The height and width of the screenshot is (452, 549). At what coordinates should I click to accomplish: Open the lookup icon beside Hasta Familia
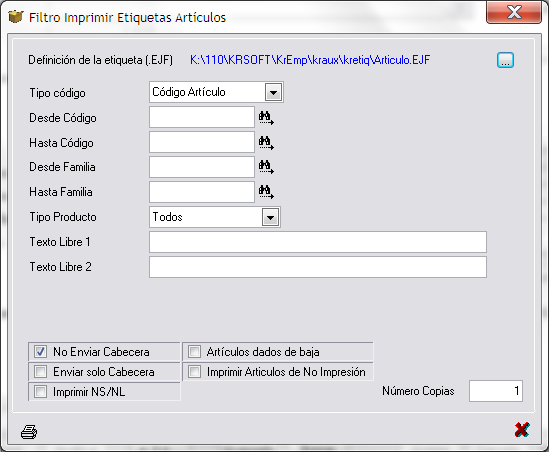(x=266, y=192)
